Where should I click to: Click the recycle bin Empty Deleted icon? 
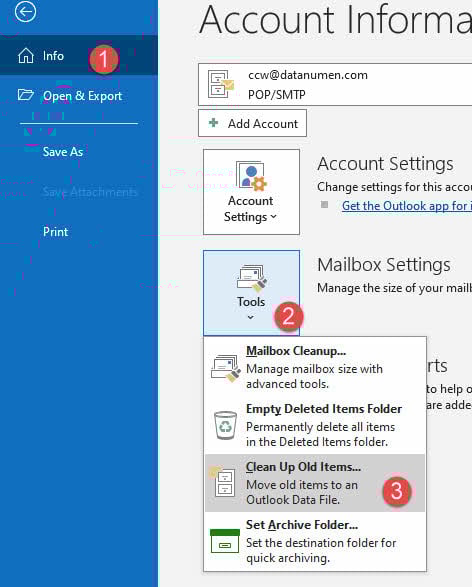pos(225,425)
